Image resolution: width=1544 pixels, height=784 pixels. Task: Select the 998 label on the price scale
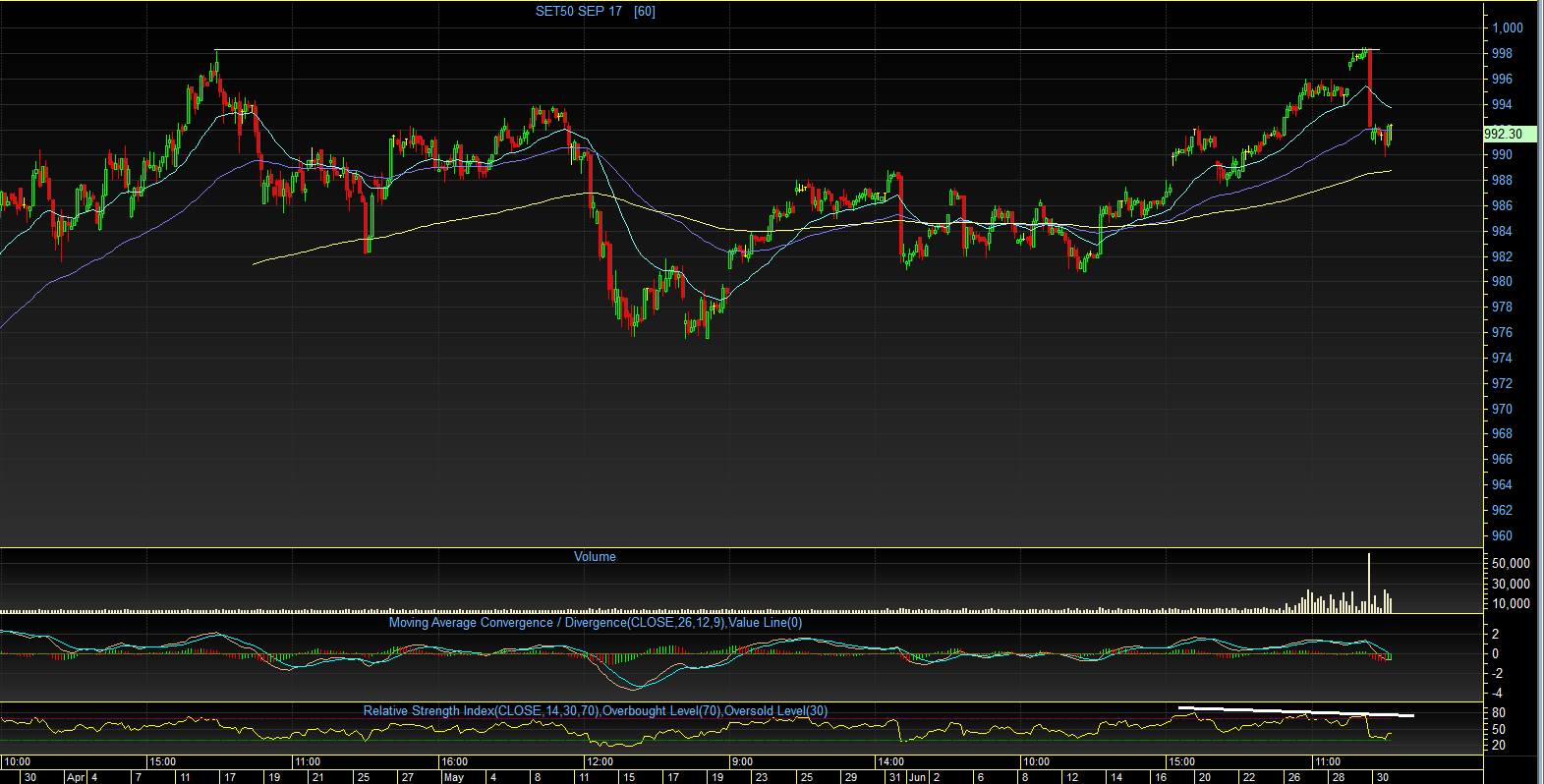(1502, 53)
